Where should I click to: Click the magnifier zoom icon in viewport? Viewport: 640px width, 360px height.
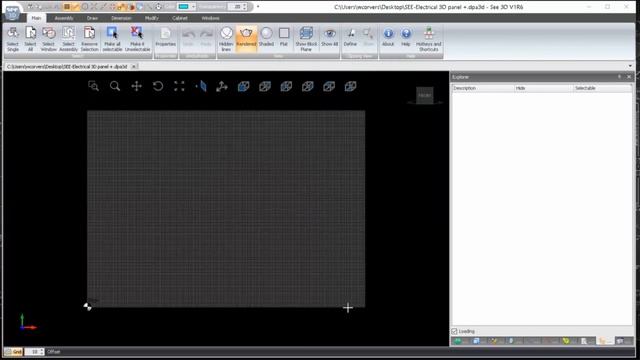coord(115,86)
